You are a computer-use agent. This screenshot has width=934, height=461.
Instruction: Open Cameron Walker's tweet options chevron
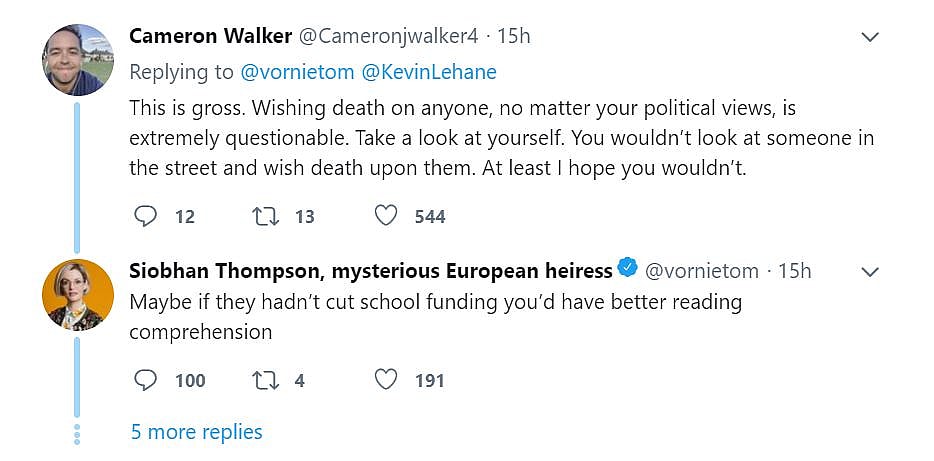[870, 38]
